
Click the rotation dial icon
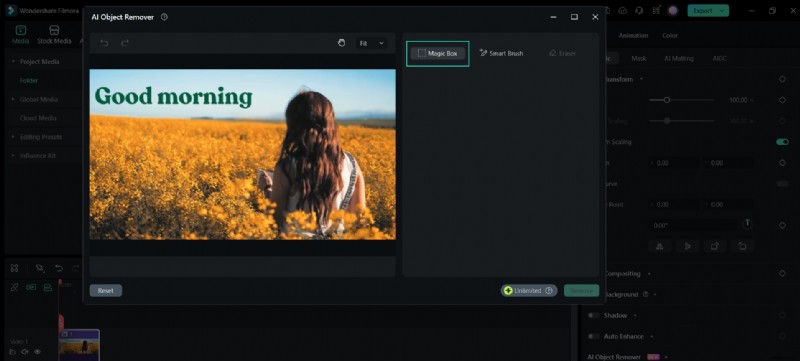pos(747,223)
